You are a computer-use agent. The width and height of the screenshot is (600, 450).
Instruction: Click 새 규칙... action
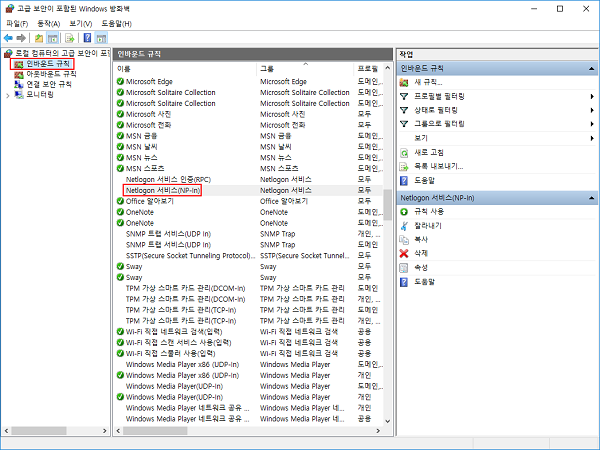coord(428,82)
